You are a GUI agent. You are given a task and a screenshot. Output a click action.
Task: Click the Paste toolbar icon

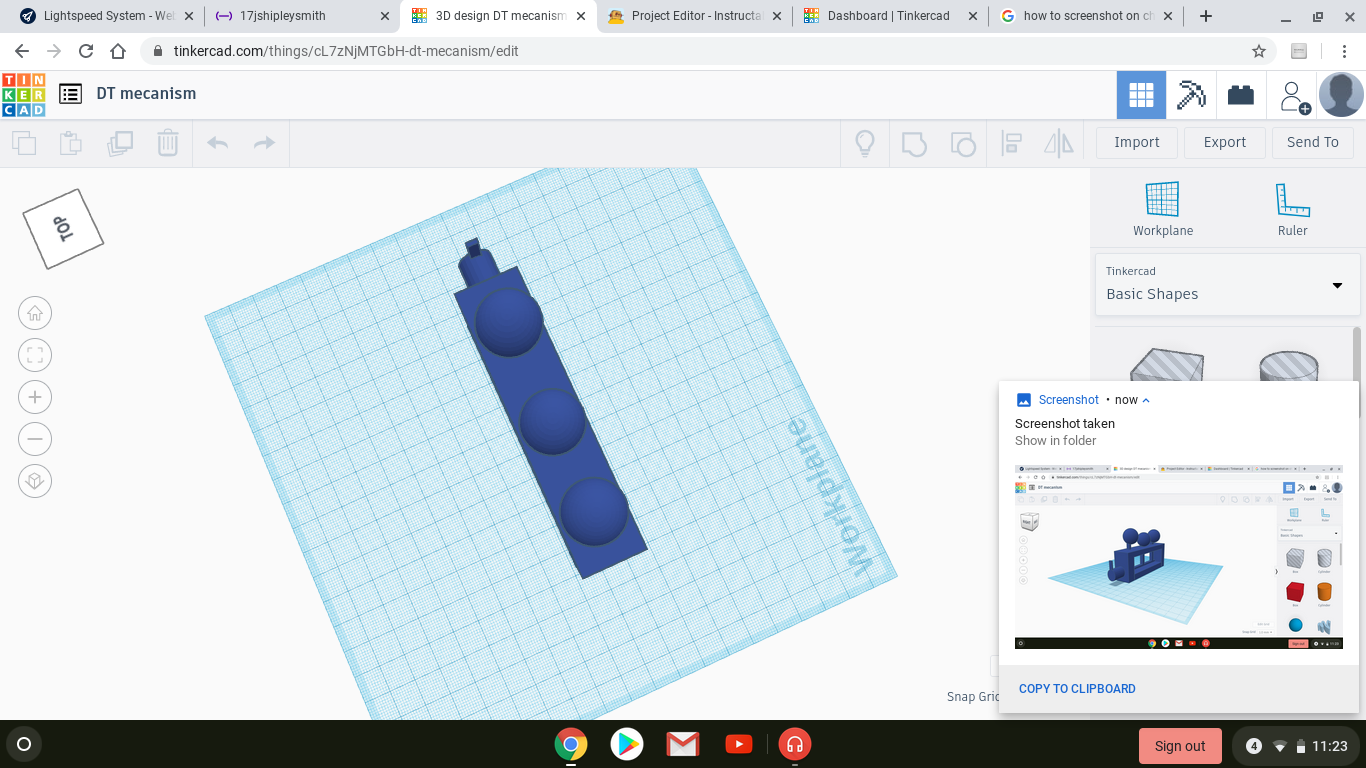71,143
